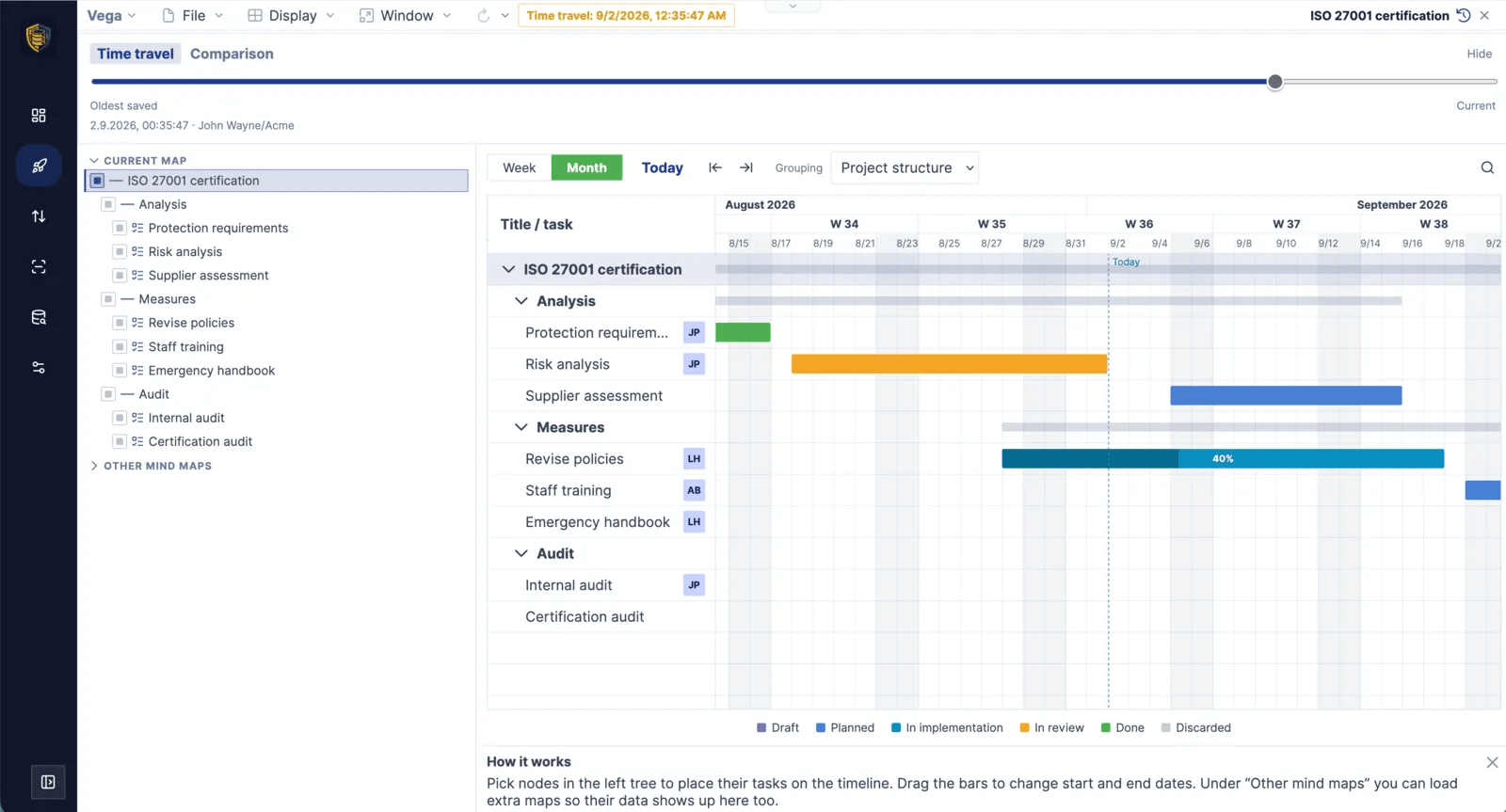Select the rocket icon in sidebar
This screenshot has height=812, width=1506.
(x=39, y=166)
